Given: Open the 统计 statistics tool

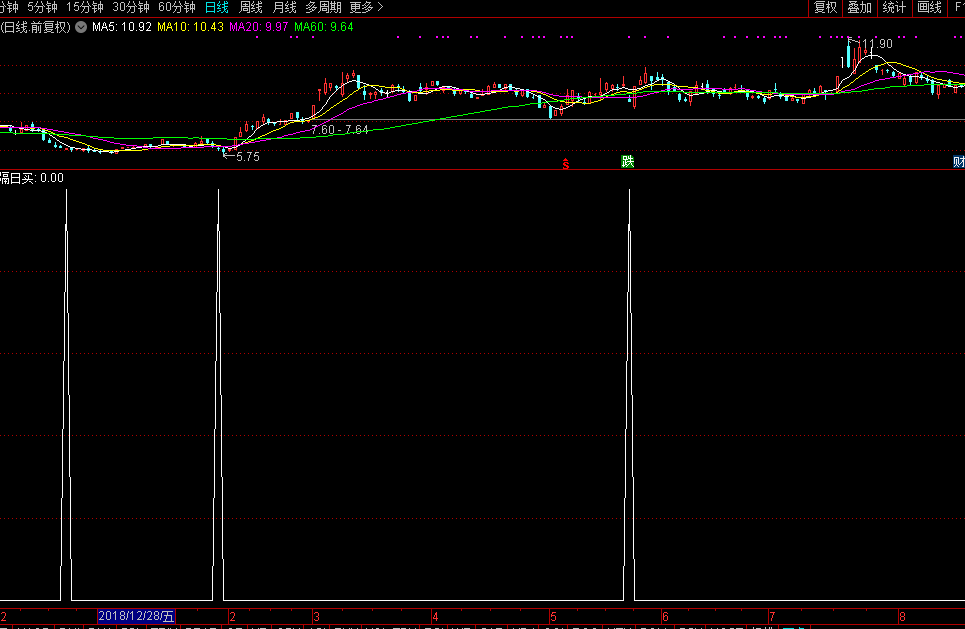Looking at the screenshot, I should (894, 7).
